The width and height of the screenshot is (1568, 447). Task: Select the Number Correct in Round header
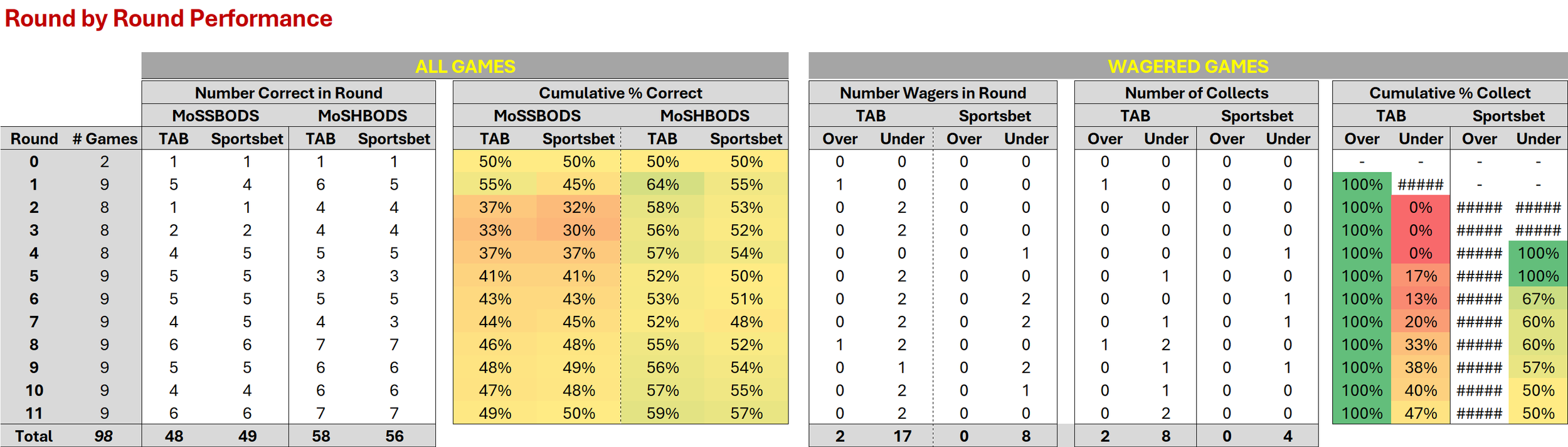(x=289, y=93)
